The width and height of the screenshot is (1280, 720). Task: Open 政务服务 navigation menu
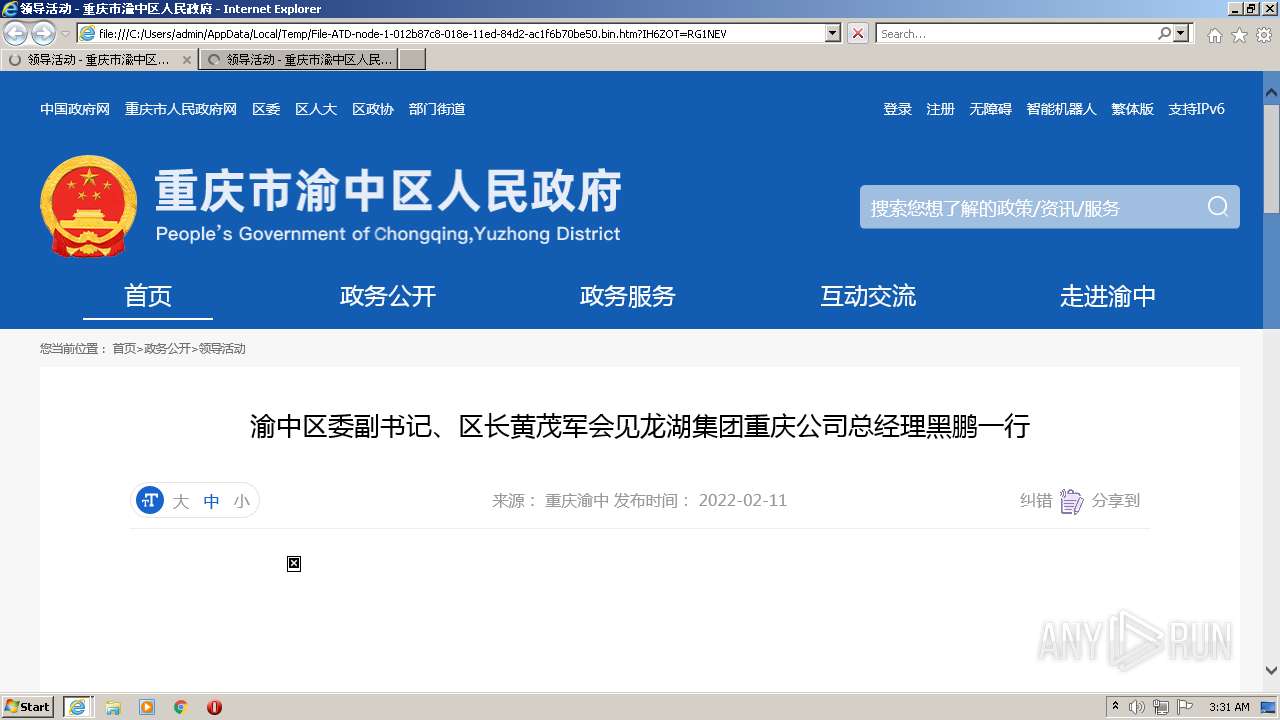[x=628, y=296]
